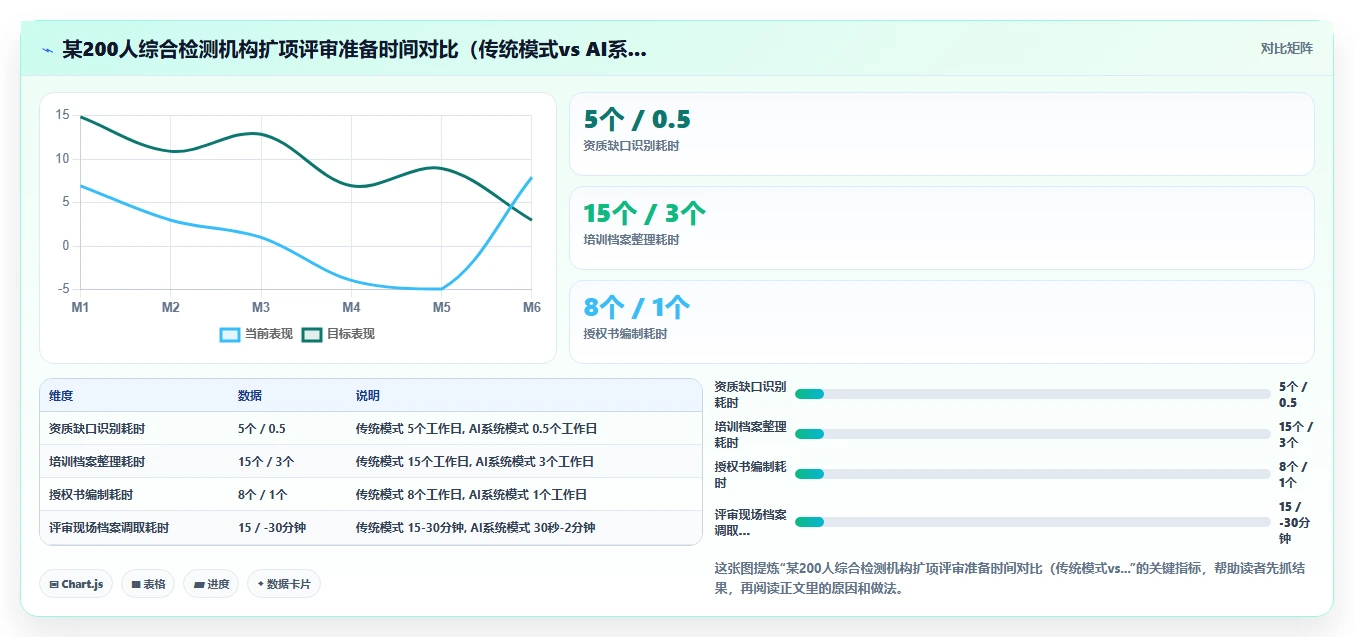Click the page title heading text
This screenshot has width=1354, height=637.
click(354, 49)
